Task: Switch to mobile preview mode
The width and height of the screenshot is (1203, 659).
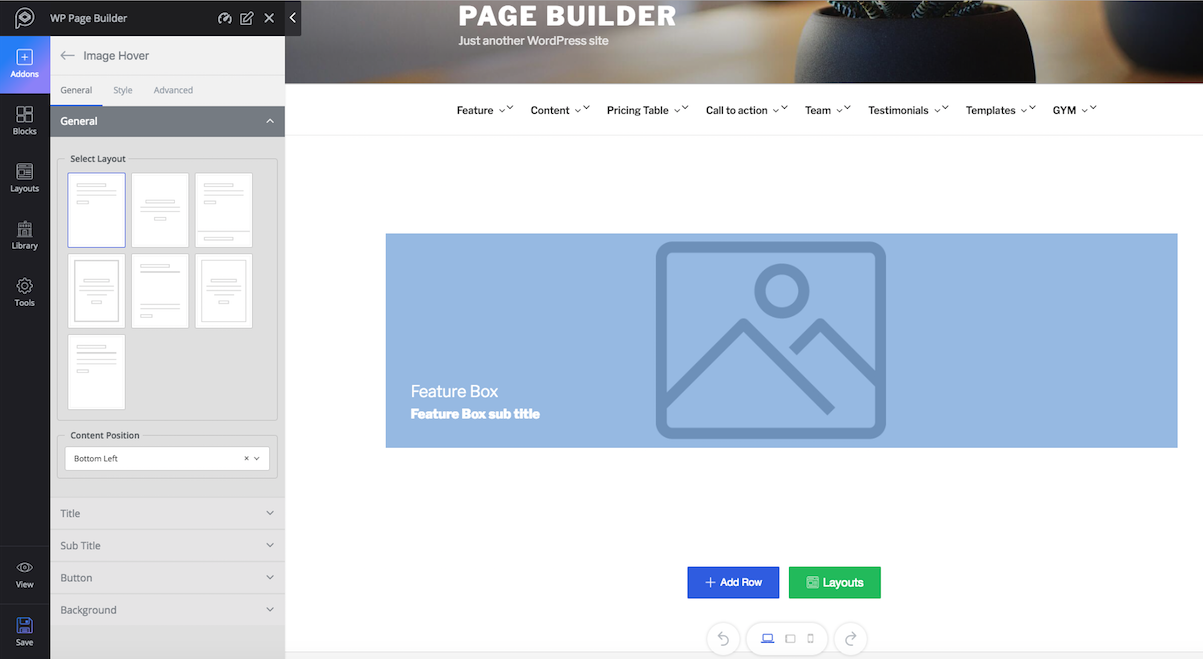Action: tap(811, 638)
